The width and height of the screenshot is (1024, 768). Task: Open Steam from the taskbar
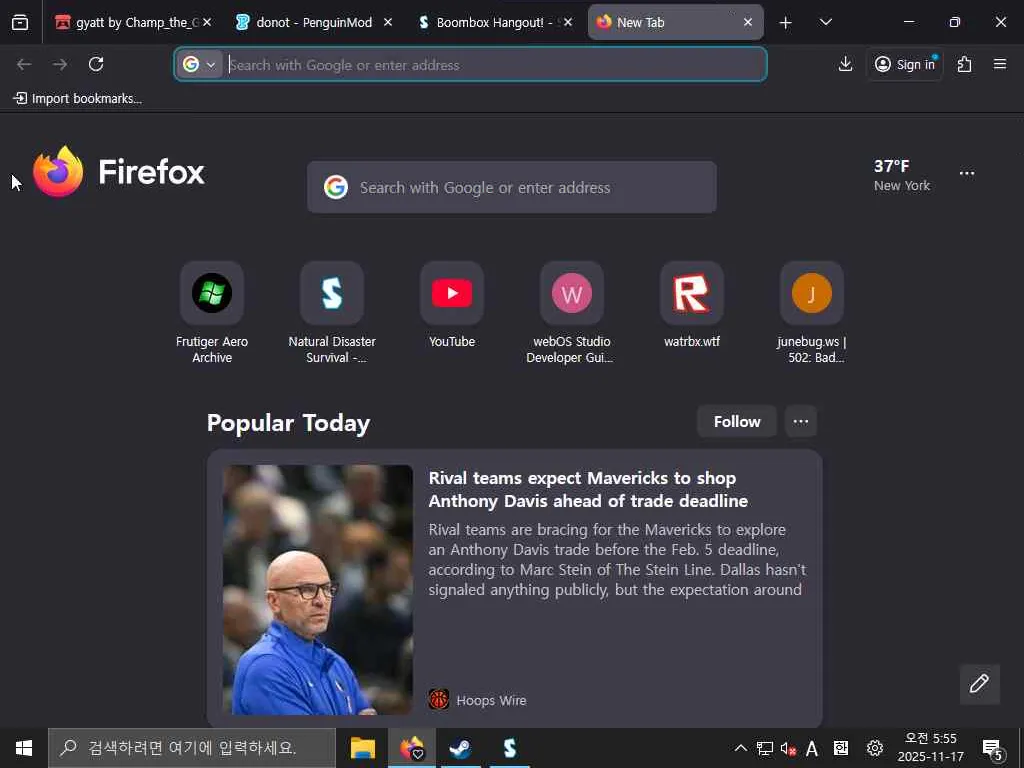pos(460,748)
